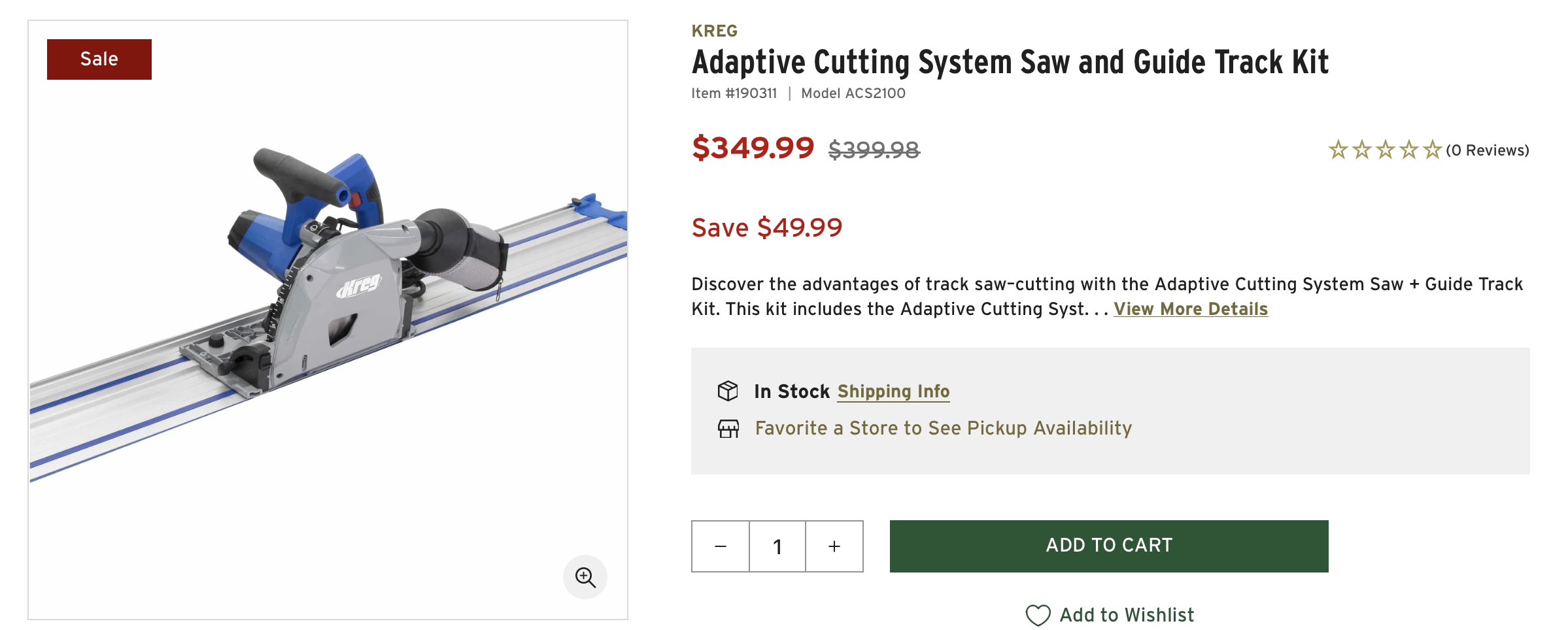Screen dimensions: 1568x630
Task: Click the third rating star
Action: pos(1385,150)
